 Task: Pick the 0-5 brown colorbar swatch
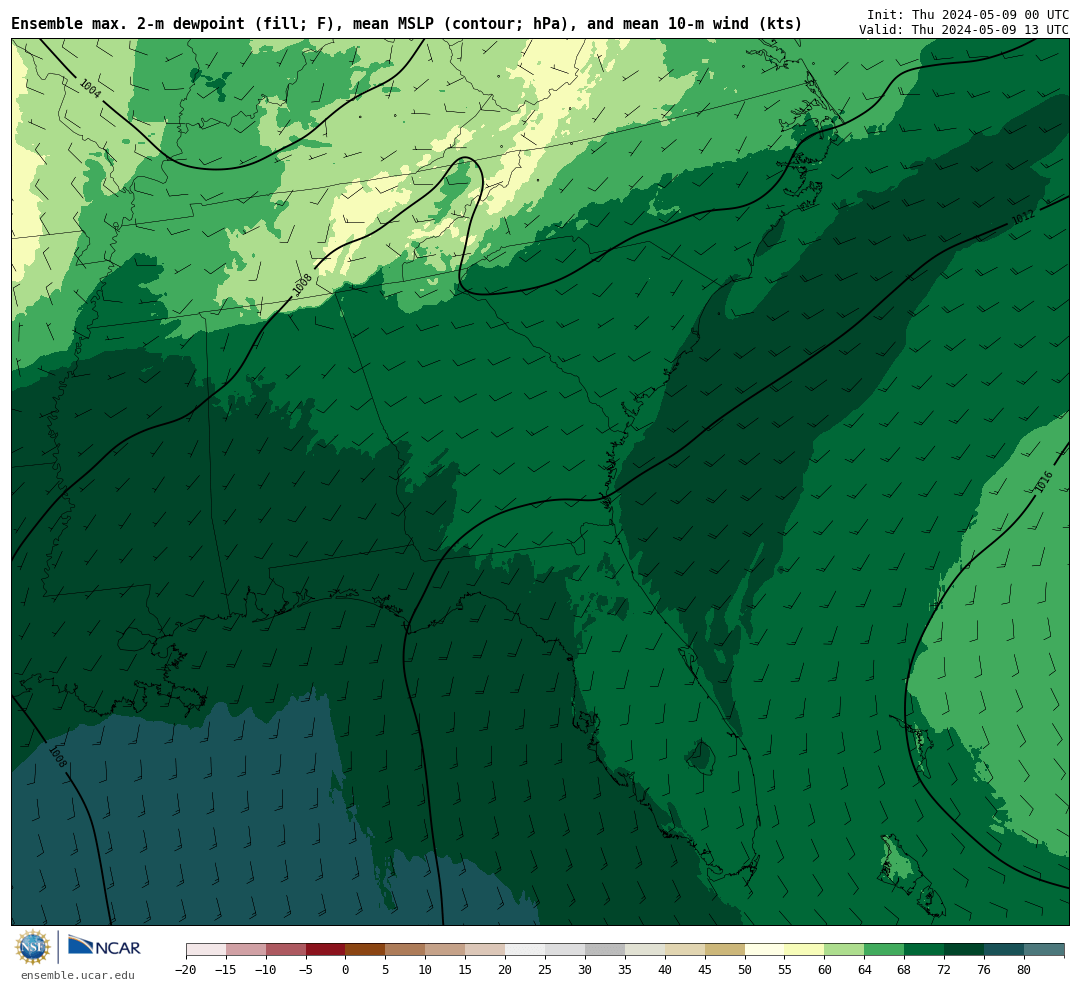365,950
